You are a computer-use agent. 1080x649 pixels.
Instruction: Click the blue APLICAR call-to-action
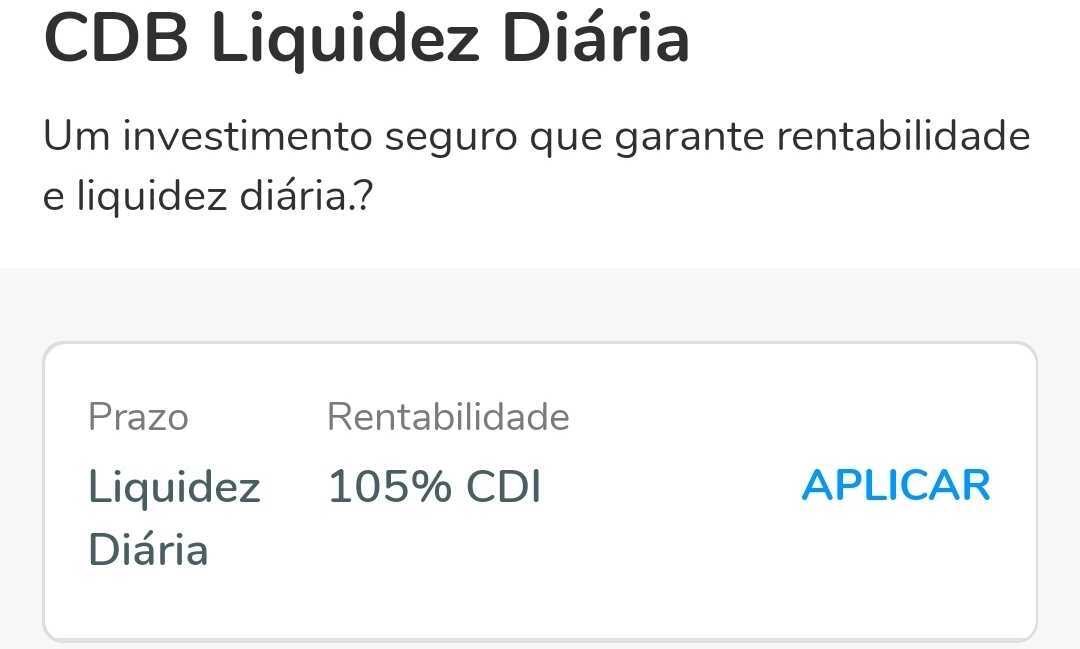tap(895, 485)
